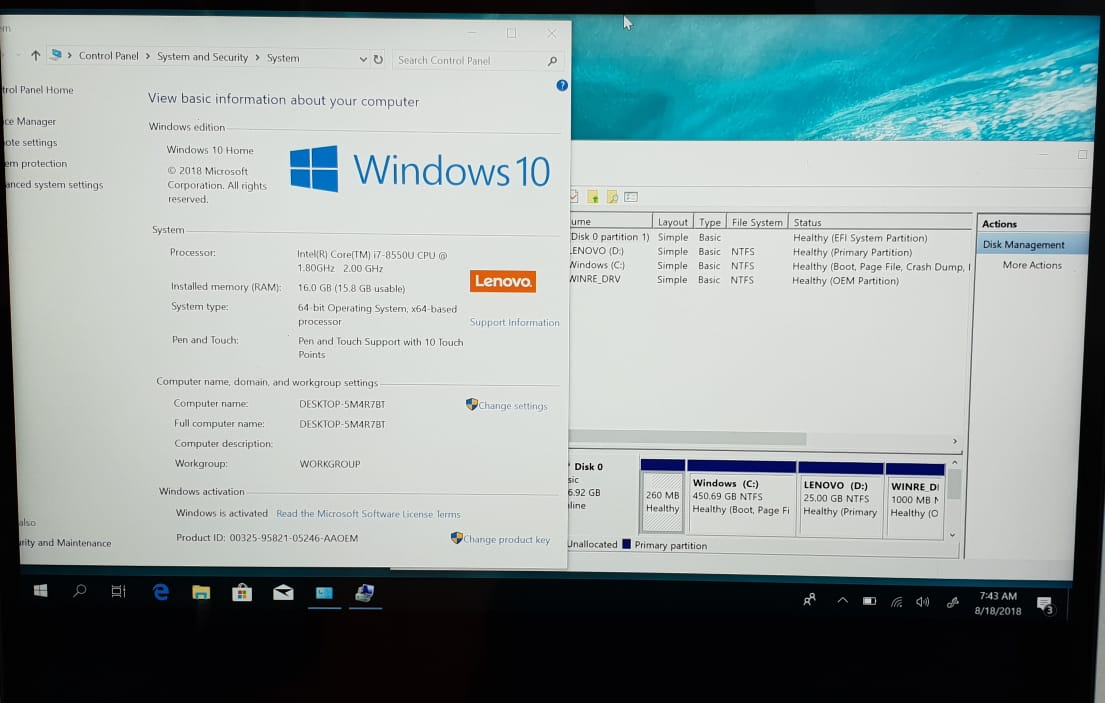Image resolution: width=1105 pixels, height=703 pixels.
Task: Select Disk 0 partition 1 volume row
Action: (770, 237)
